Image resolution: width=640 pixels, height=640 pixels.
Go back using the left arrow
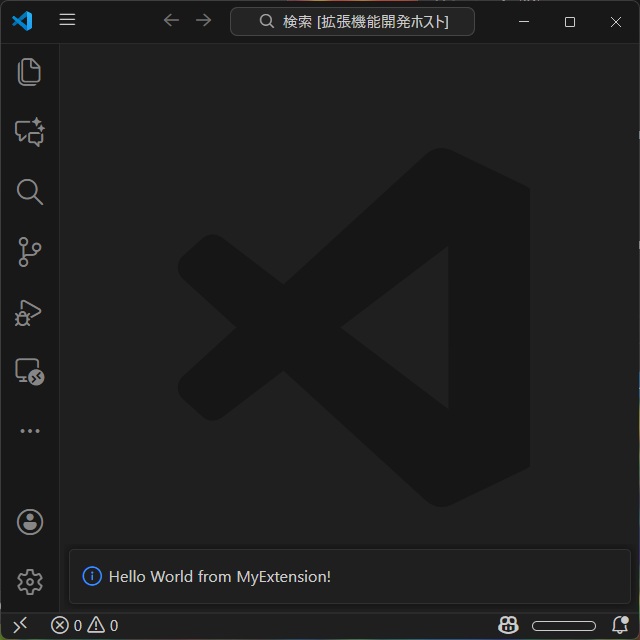pos(171,21)
